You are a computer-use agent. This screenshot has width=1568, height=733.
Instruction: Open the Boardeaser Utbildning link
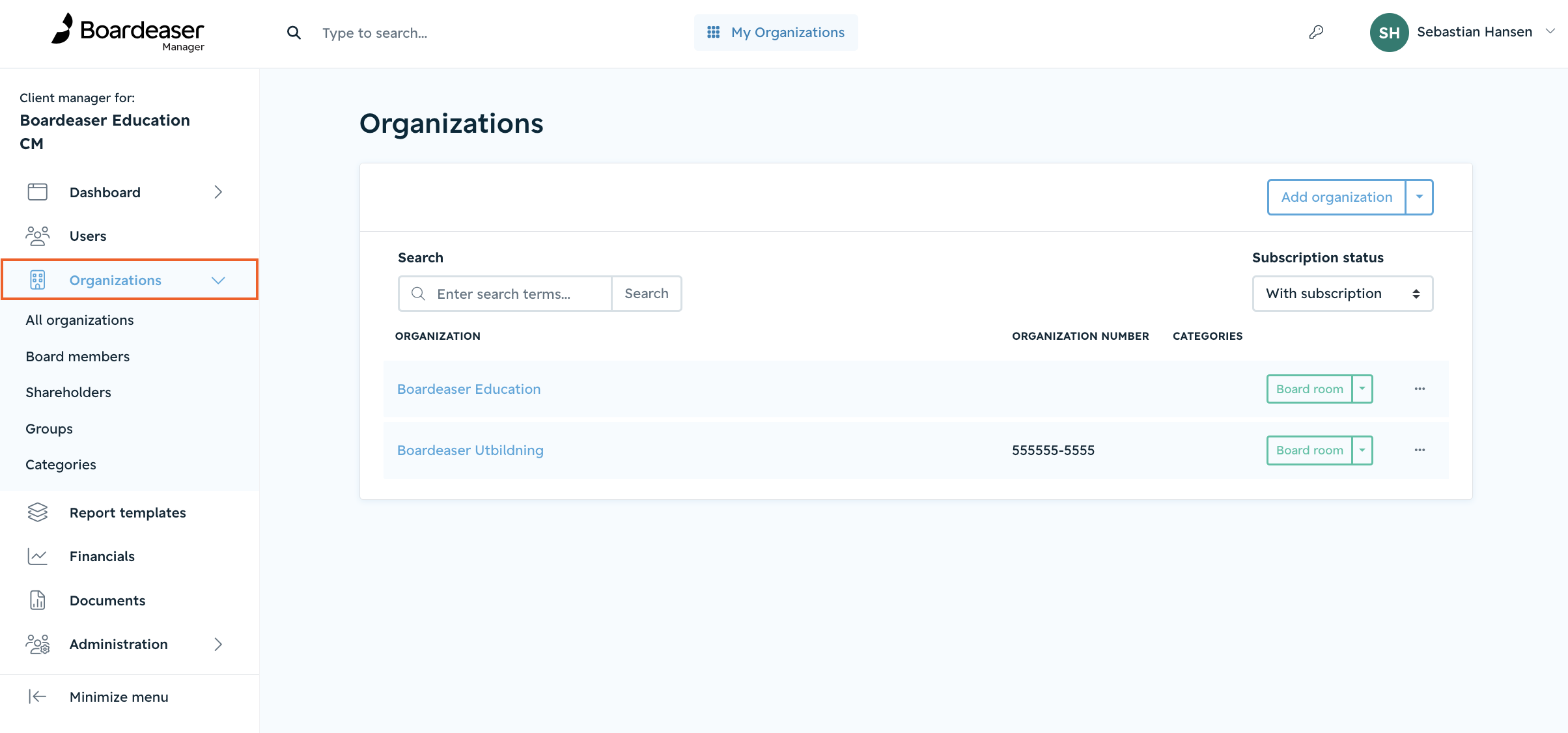pyautogui.click(x=470, y=450)
